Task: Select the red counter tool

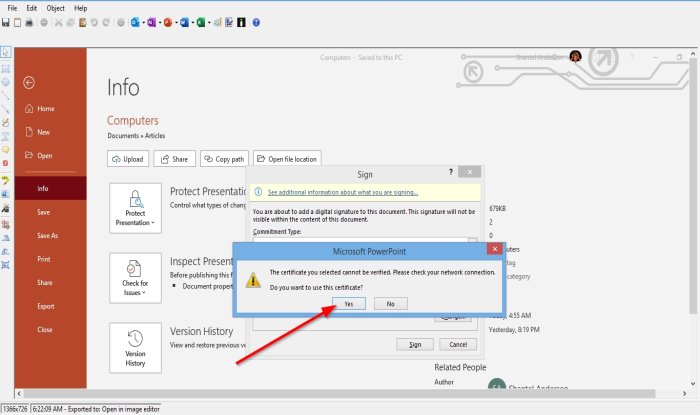Action: (5, 163)
